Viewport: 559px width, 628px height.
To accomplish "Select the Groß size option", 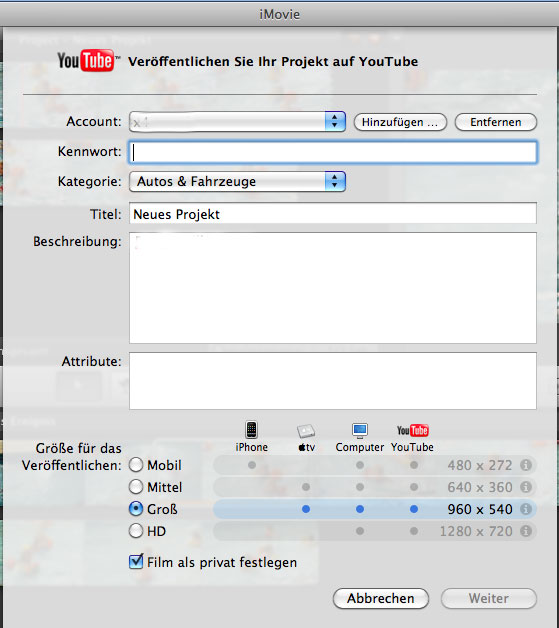I will coord(136,509).
